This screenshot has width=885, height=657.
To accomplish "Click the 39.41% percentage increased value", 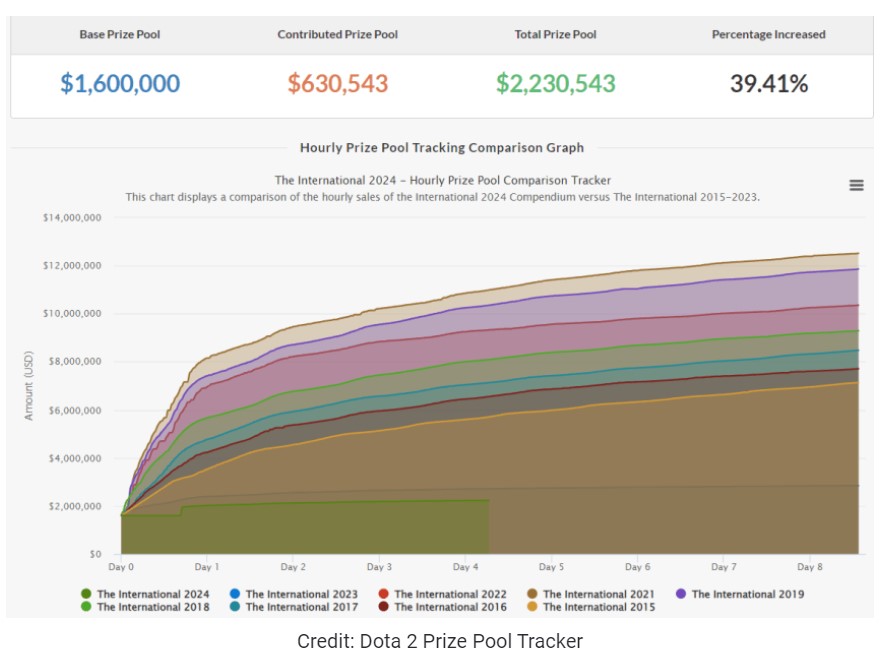I will coord(768,84).
